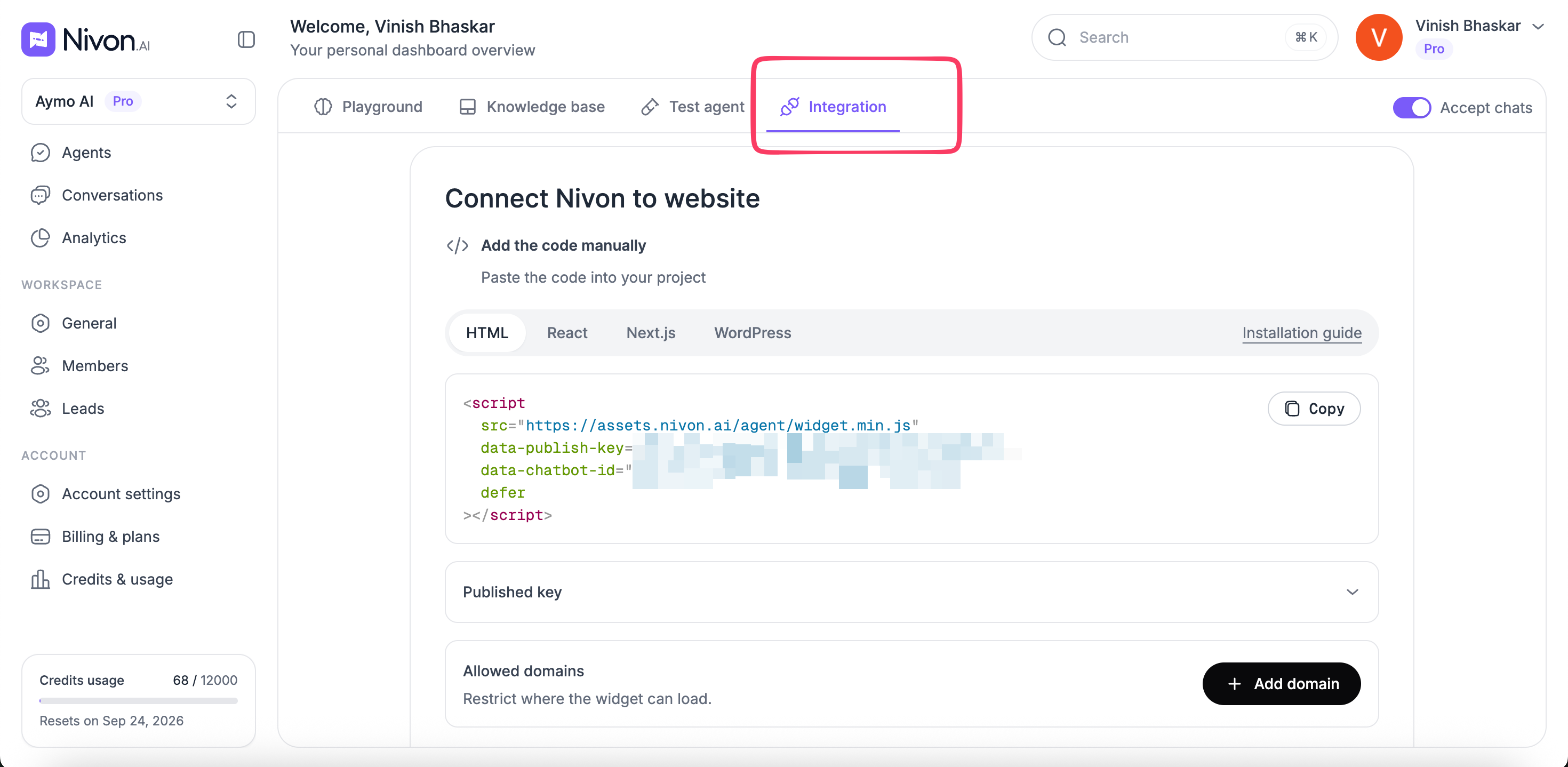Click the Add domain button

[1281, 684]
